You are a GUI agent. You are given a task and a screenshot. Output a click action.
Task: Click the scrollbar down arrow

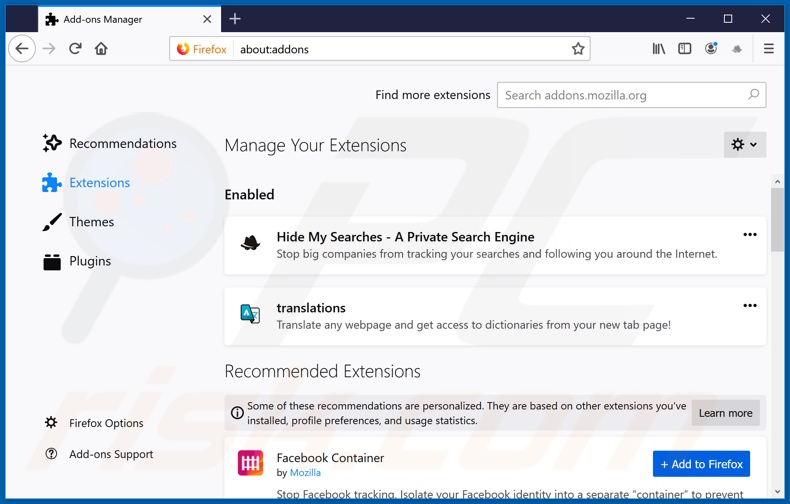(777, 491)
